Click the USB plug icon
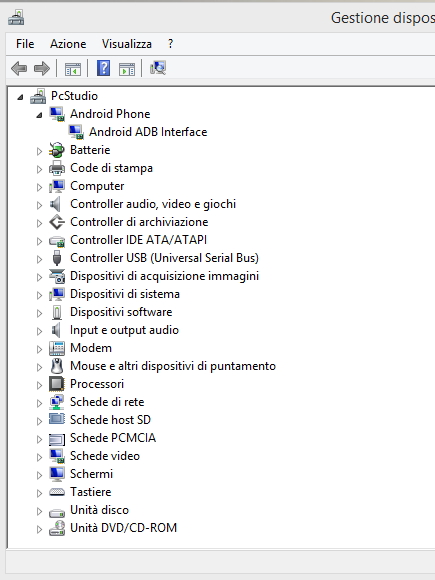Image resolution: width=435 pixels, height=580 pixels. (x=57, y=258)
